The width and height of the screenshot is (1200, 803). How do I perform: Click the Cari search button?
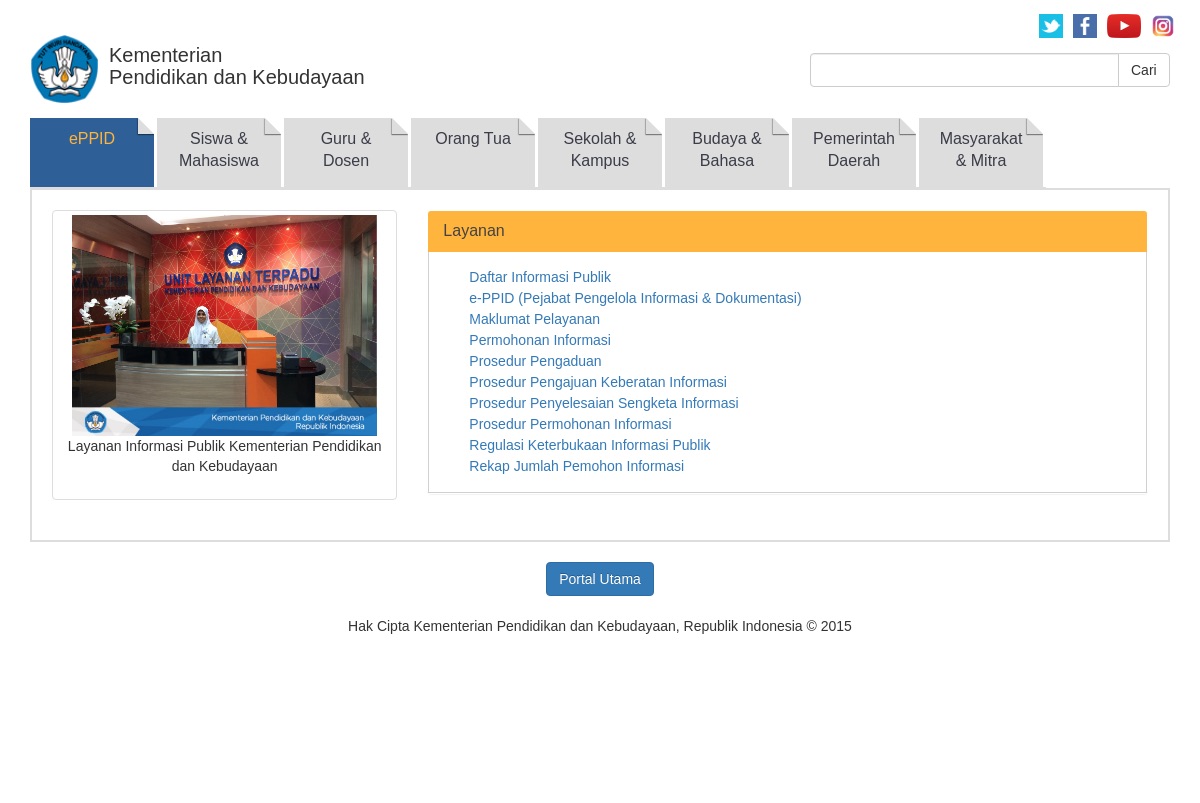tap(1144, 70)
